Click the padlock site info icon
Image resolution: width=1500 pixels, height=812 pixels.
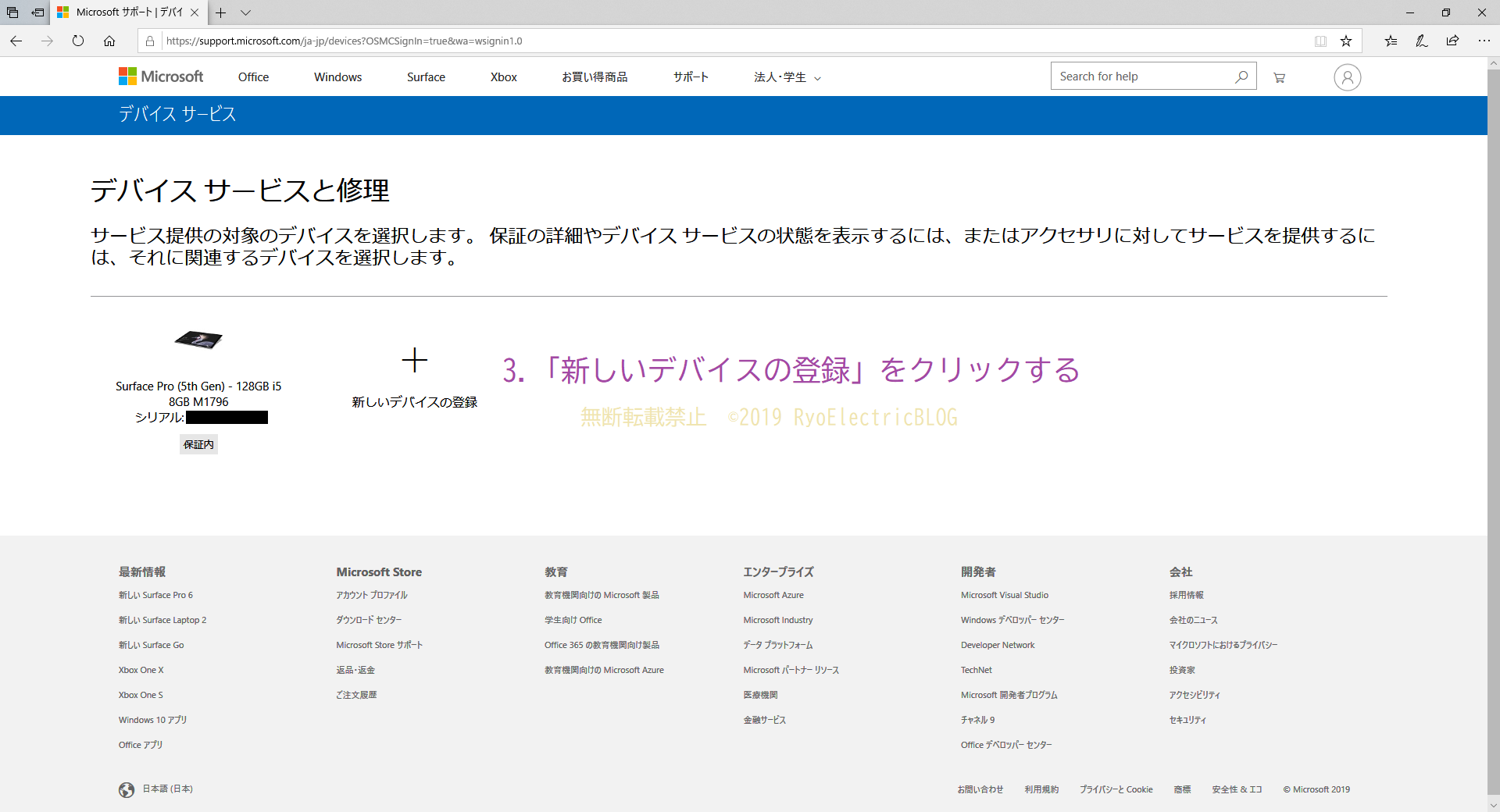tap(150, 41)
